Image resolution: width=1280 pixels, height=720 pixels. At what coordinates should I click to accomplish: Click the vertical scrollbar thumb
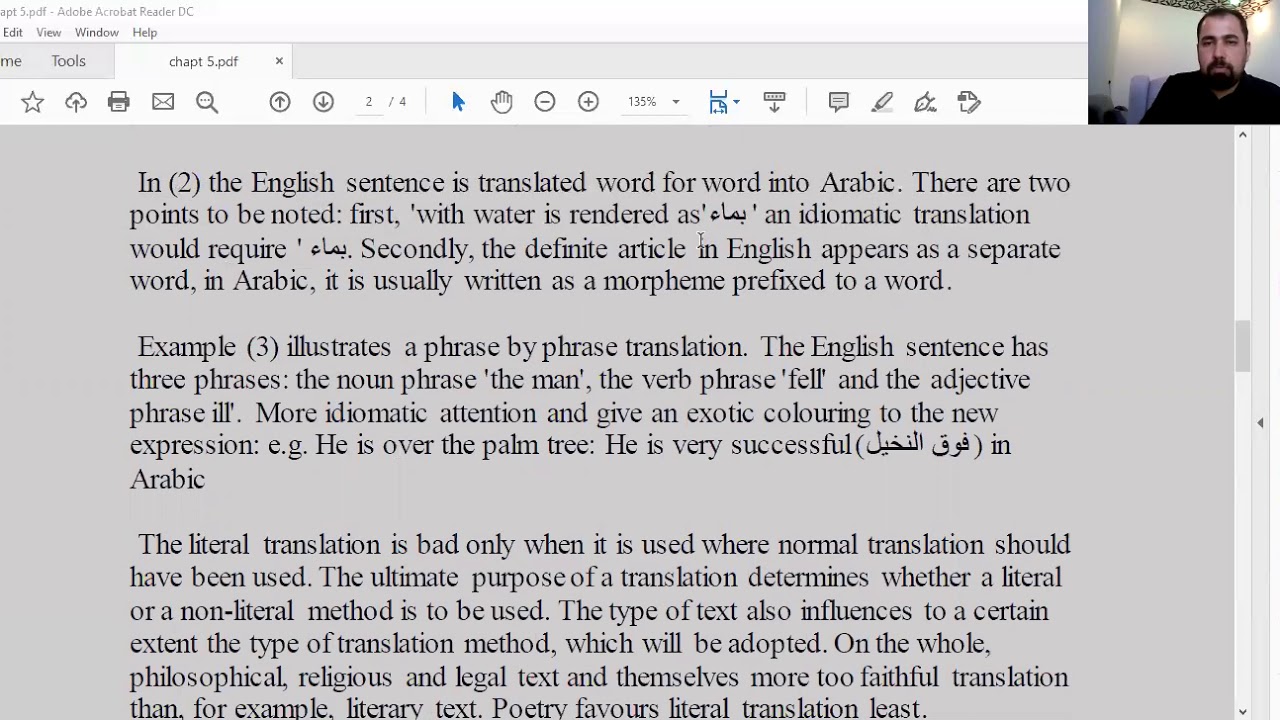point(1243,346)
